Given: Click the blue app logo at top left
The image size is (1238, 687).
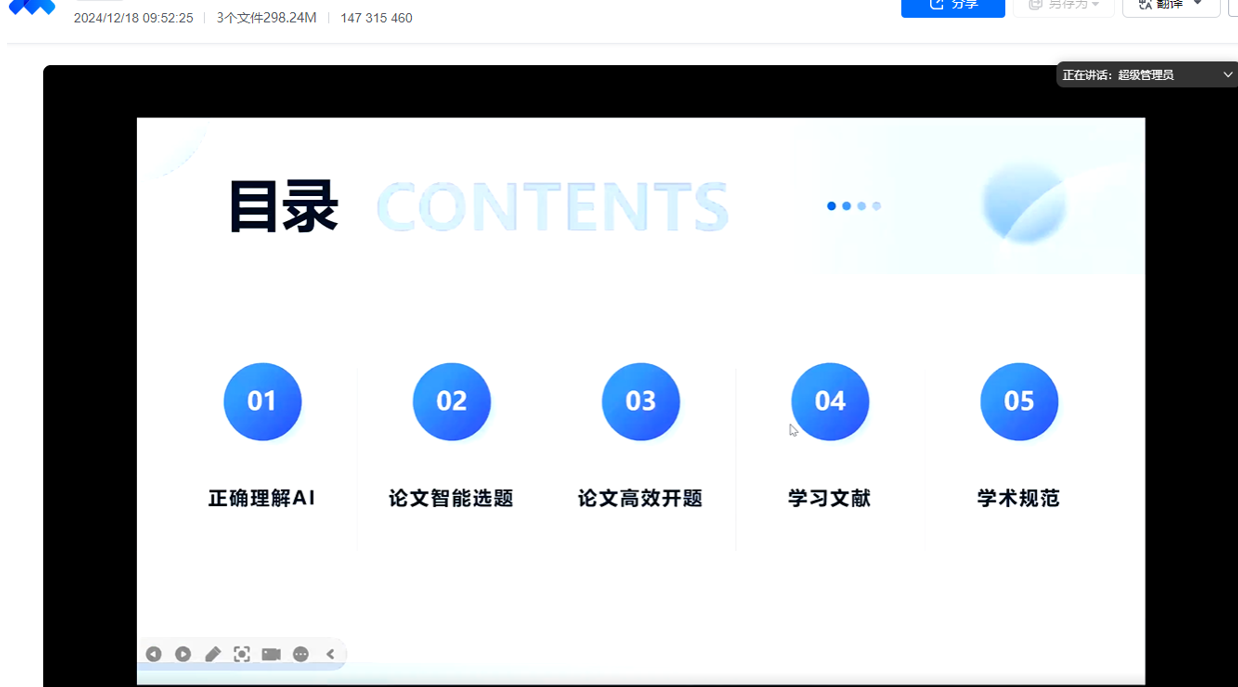Looking at the screenshot, I should 32,8.
